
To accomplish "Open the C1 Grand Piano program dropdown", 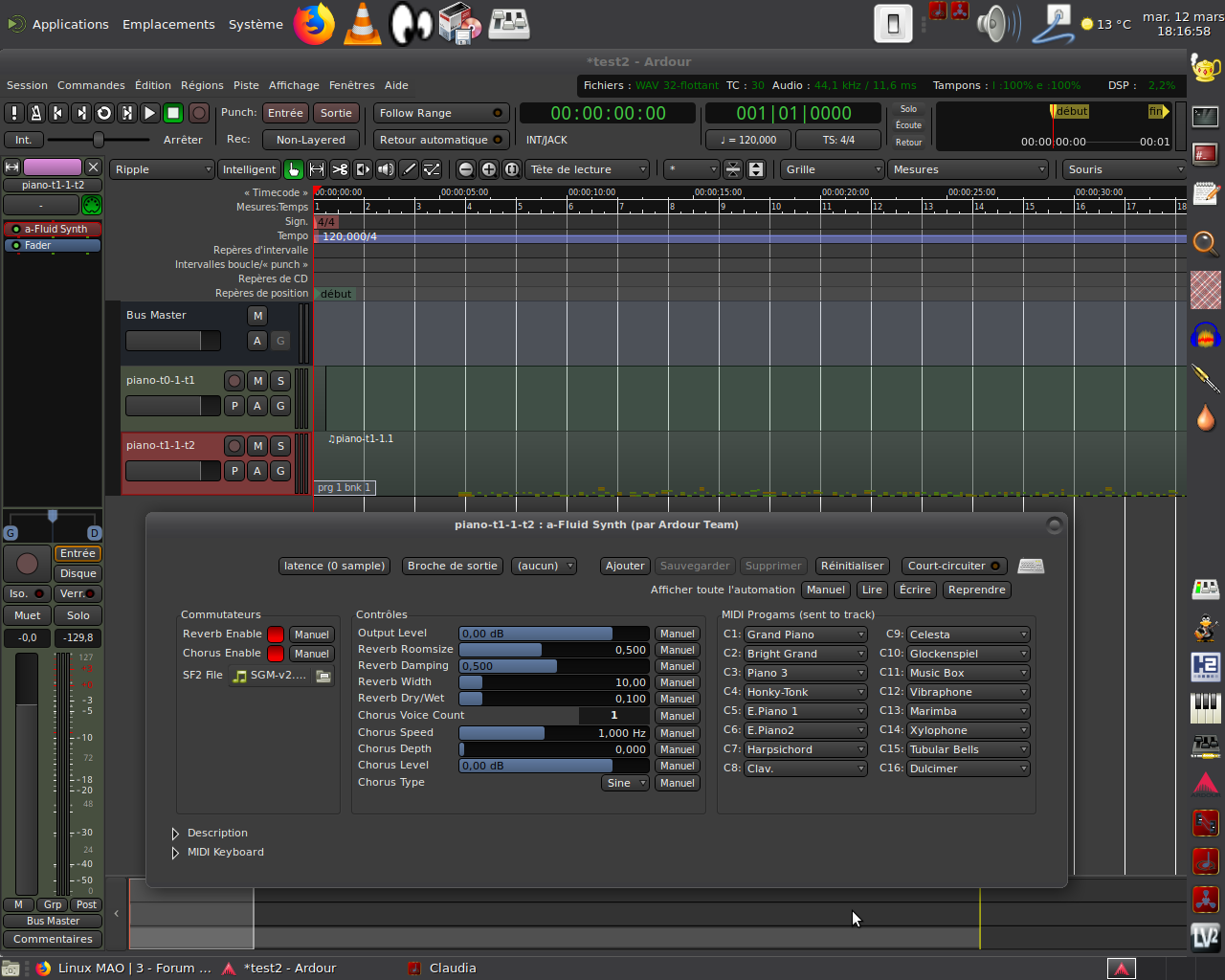I will click(x=805, y=635).
